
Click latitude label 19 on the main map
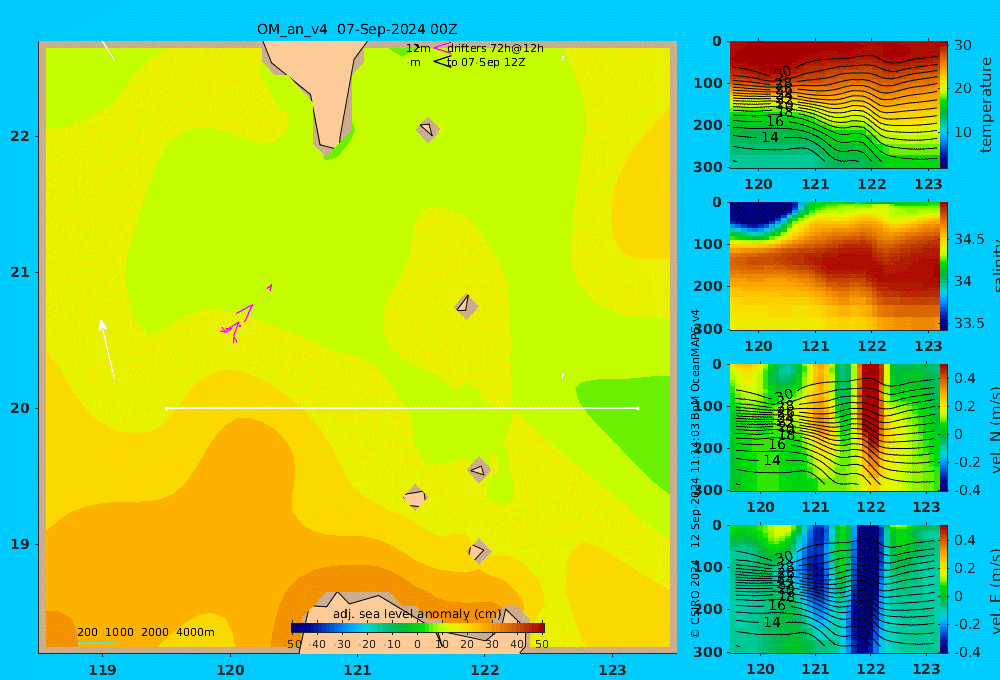20,544
